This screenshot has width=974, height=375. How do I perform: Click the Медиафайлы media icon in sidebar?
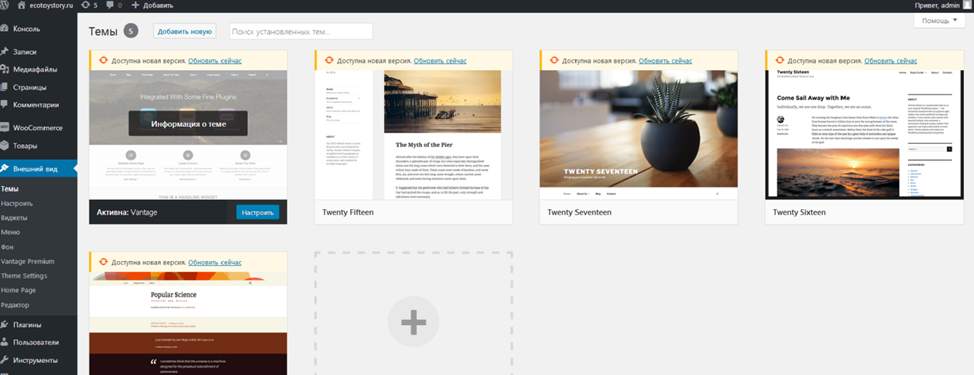[5, 70]
